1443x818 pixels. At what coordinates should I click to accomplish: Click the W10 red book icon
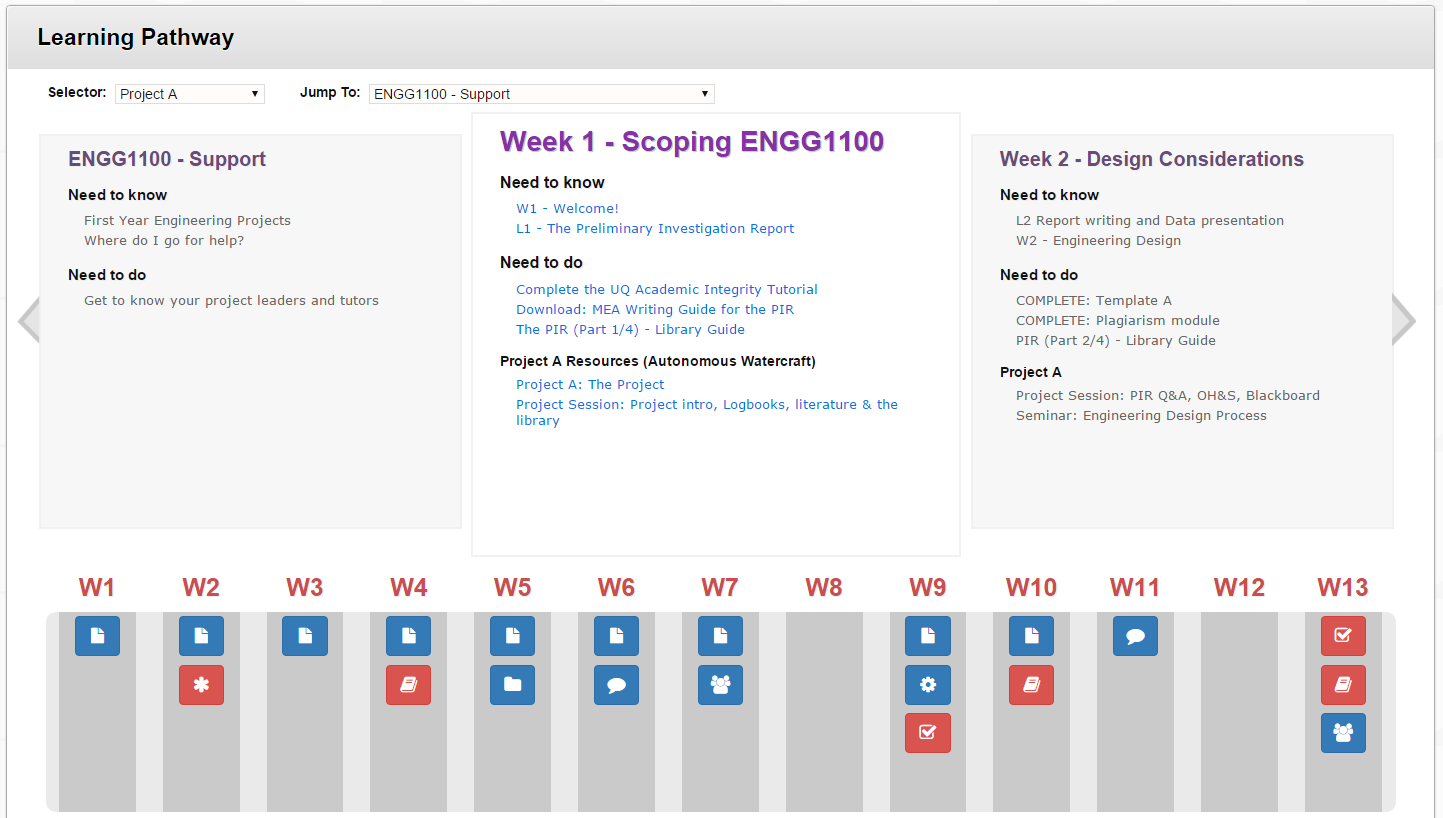[1031, 685]
